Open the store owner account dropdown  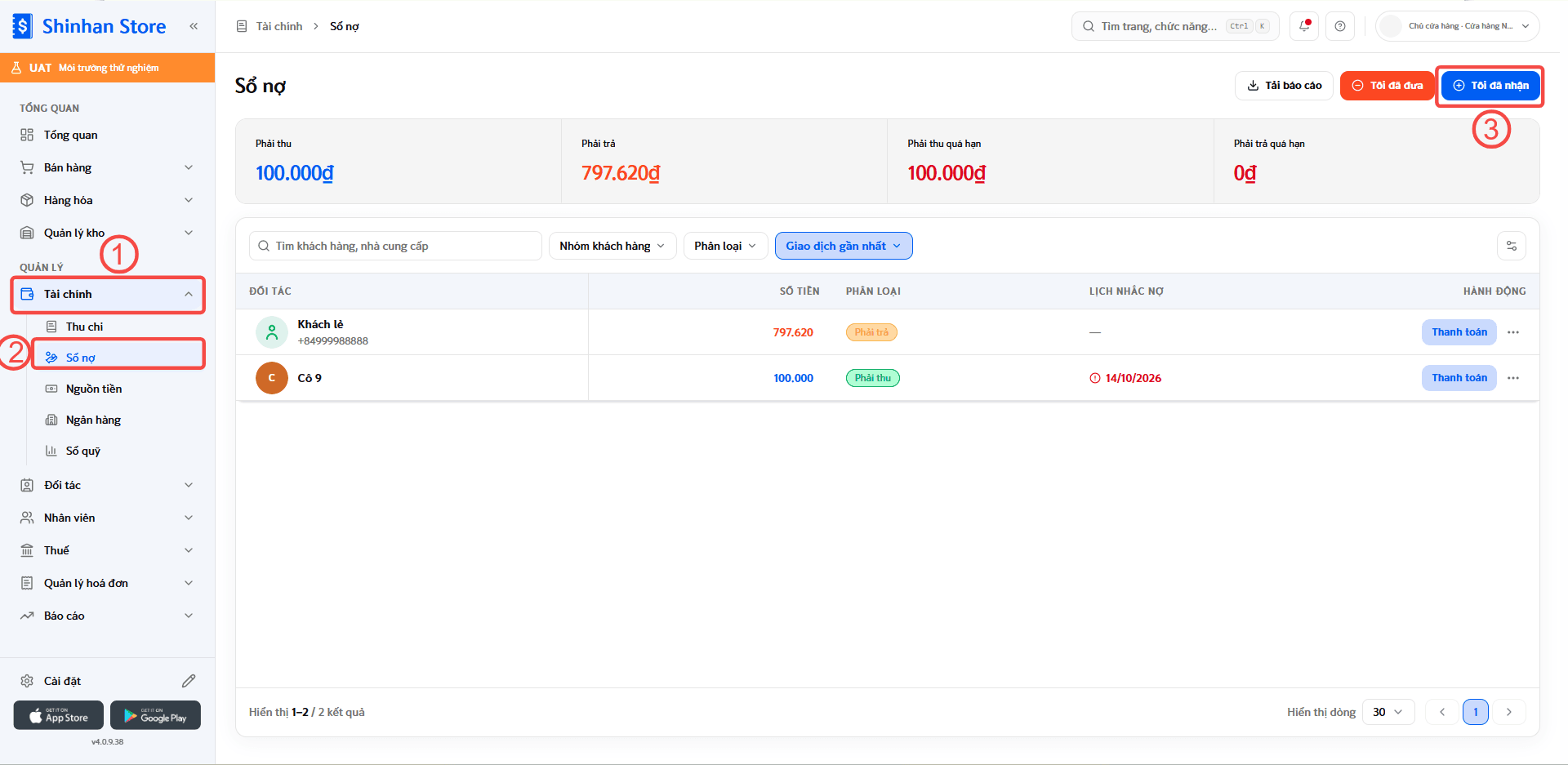point(1458,26)
